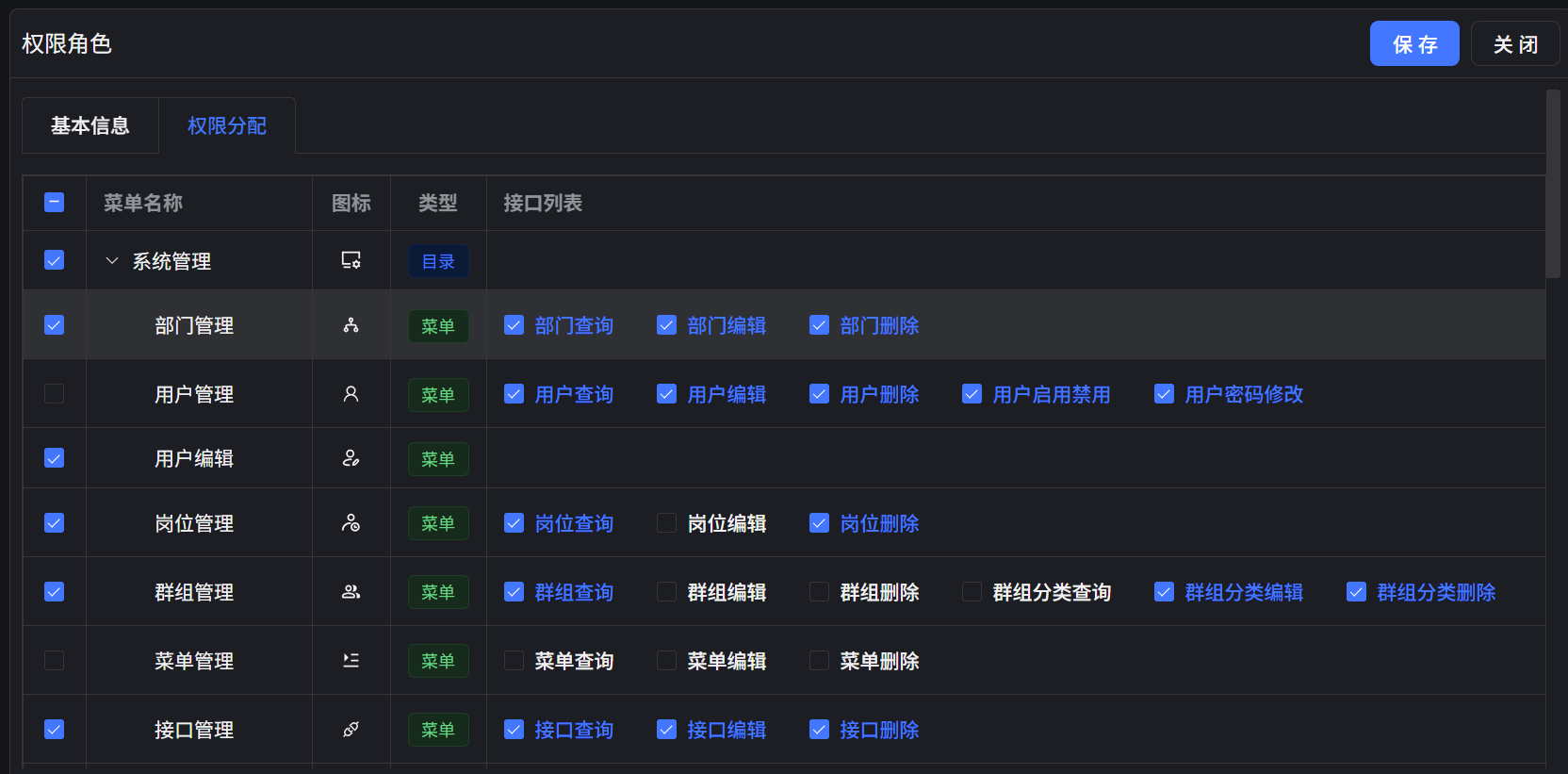Select the 权限分配 tab
The width and height of the screenshot is (1568, 774).
click(x=227, y=125)
